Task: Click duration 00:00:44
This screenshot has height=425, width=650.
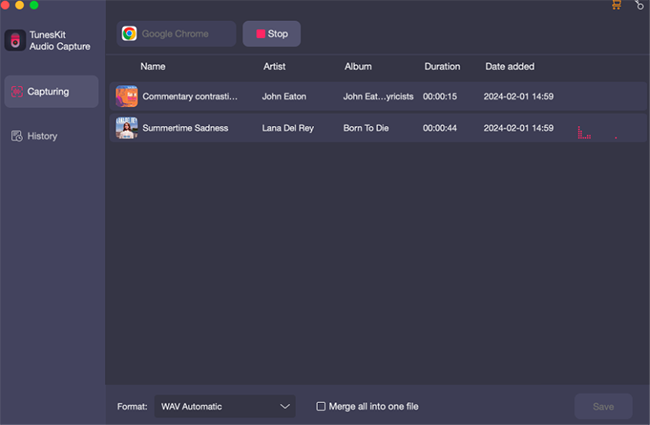Action: pos(439,128)
